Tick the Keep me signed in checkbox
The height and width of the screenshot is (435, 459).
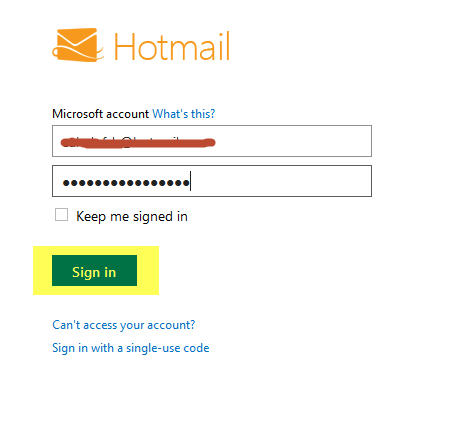tap(62, 215)
